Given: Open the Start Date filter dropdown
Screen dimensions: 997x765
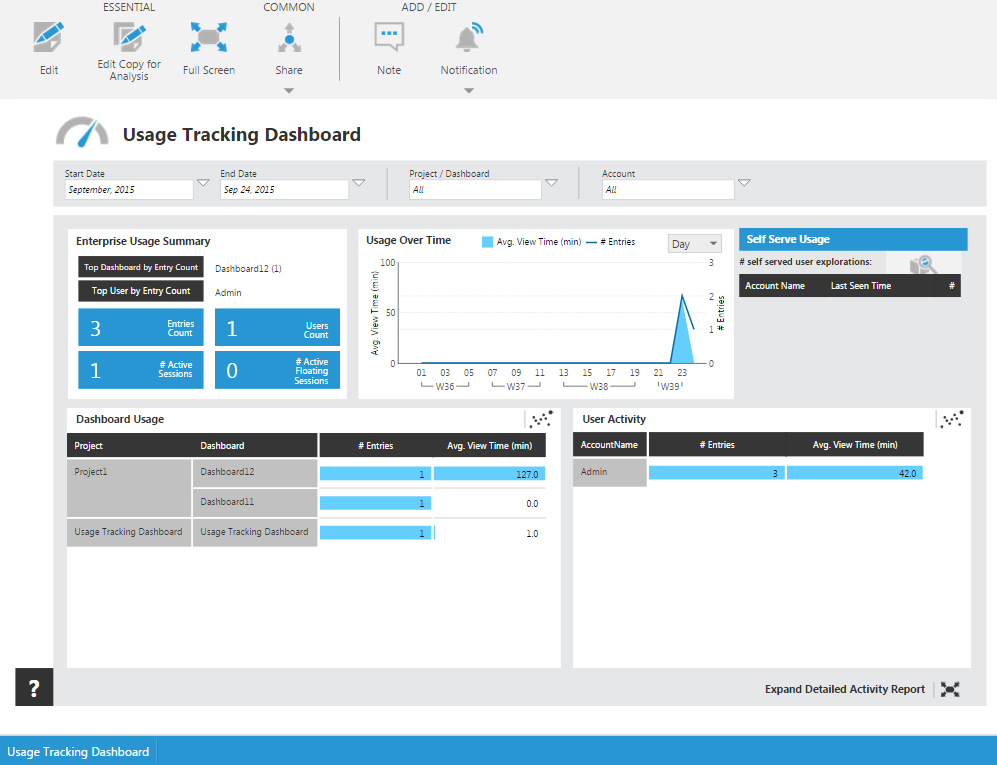Looking at the screenshot, I should point(203,183).
